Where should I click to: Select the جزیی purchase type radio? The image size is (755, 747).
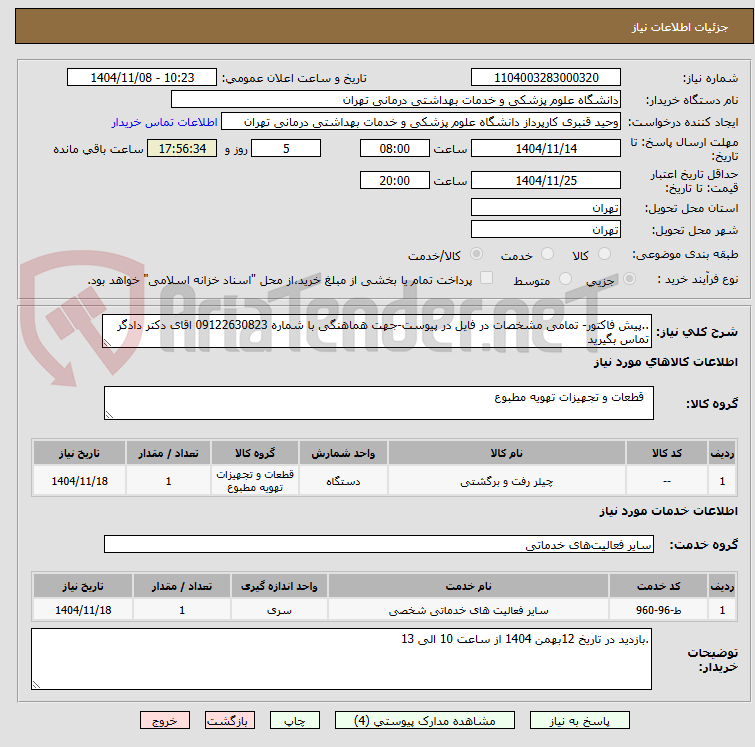[629, 279]
